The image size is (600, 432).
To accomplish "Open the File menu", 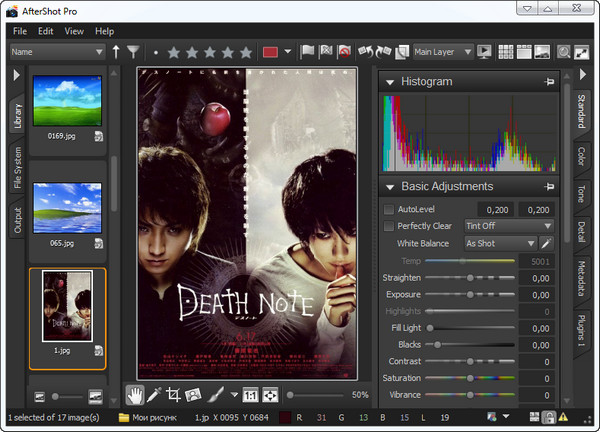I will point(20,31).
